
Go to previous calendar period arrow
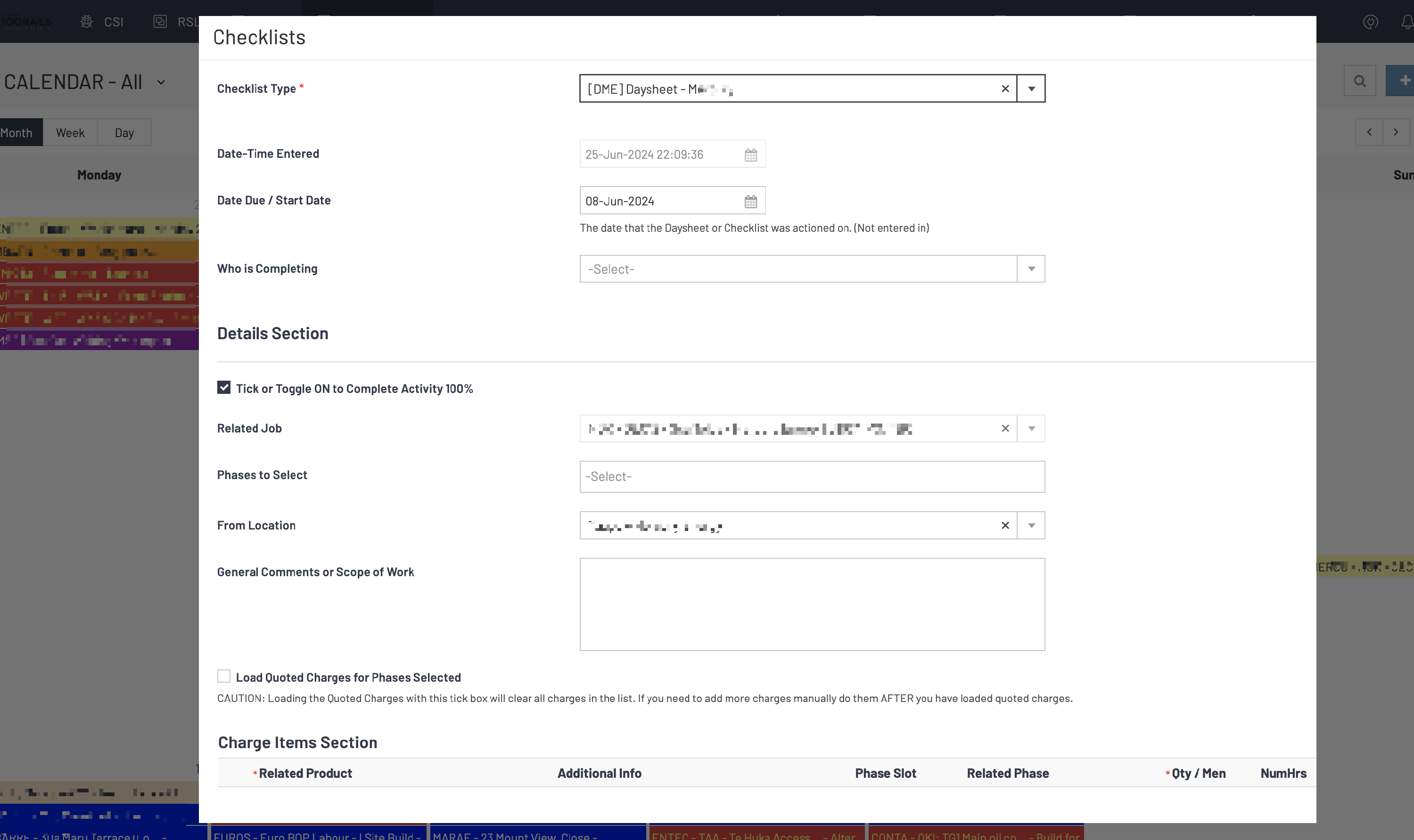(x=1369, y=132)
